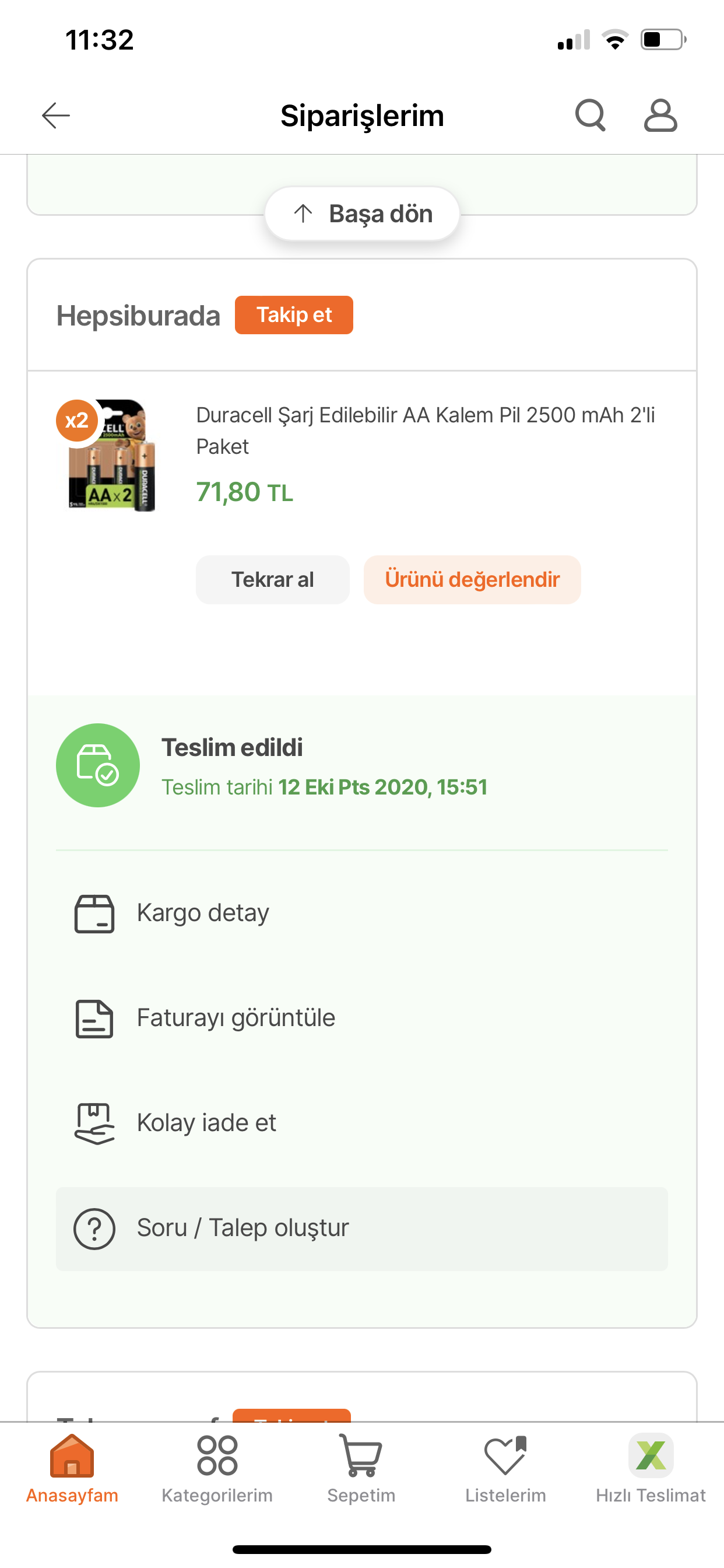Open search with magnifier icon
Screen dimensions: 724x1568
click(x=590, y=116)
